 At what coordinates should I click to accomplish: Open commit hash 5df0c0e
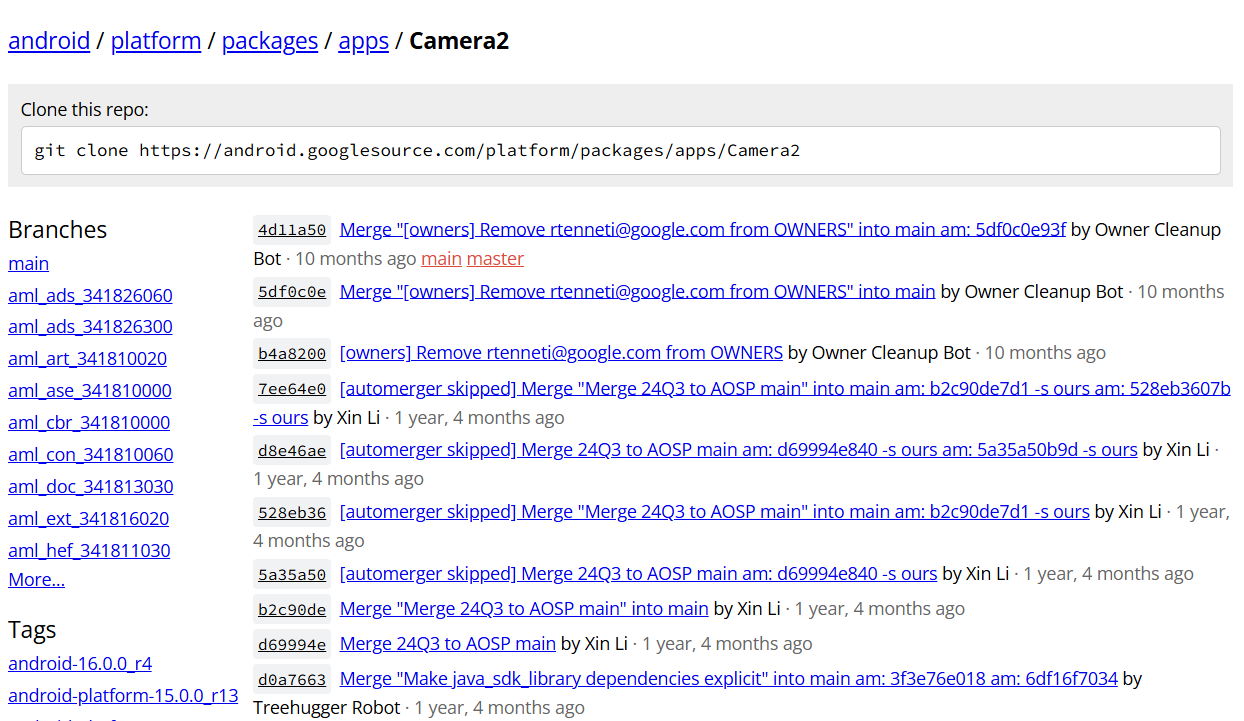tap(292, 292)
